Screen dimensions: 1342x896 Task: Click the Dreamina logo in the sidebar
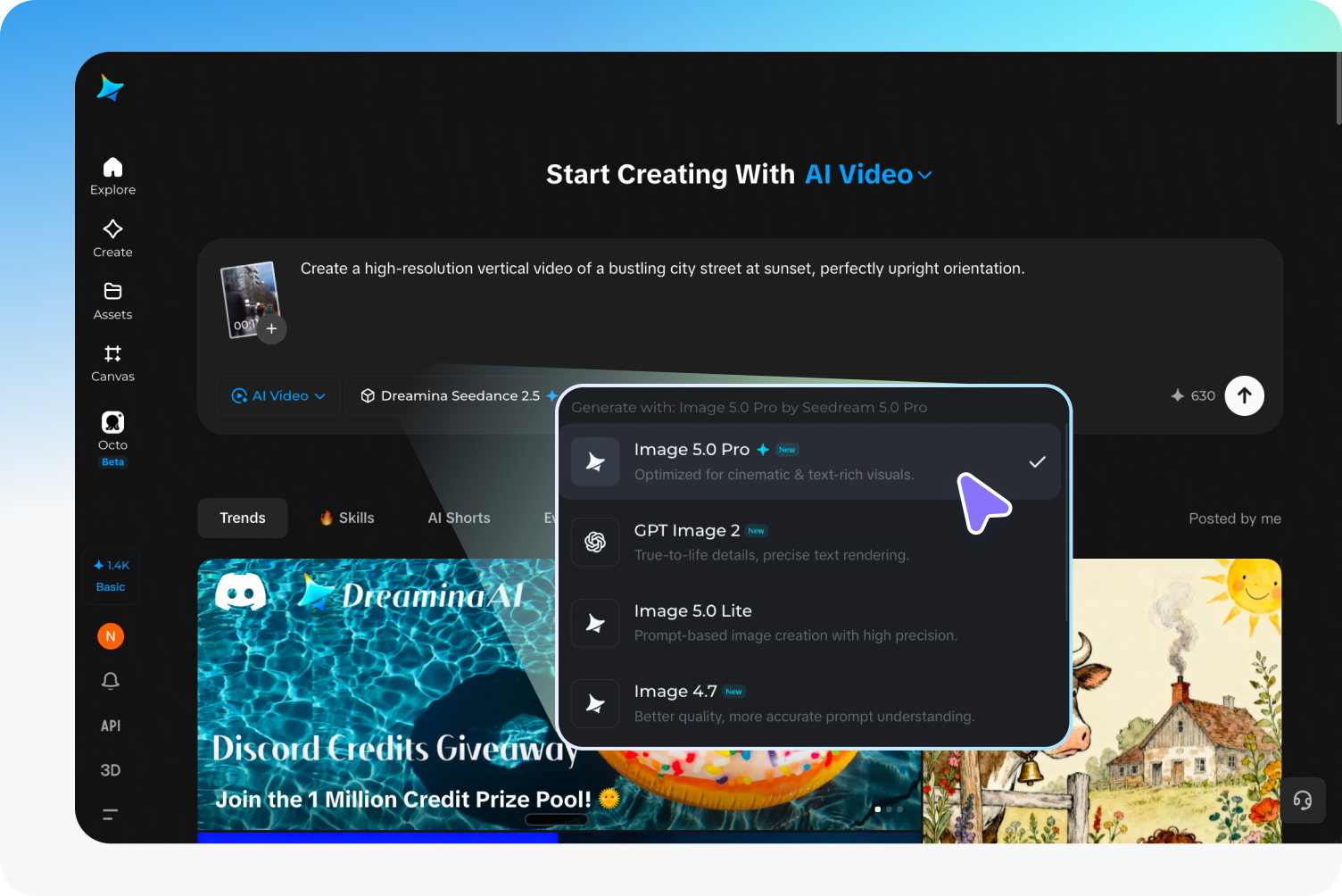[110, 87]
